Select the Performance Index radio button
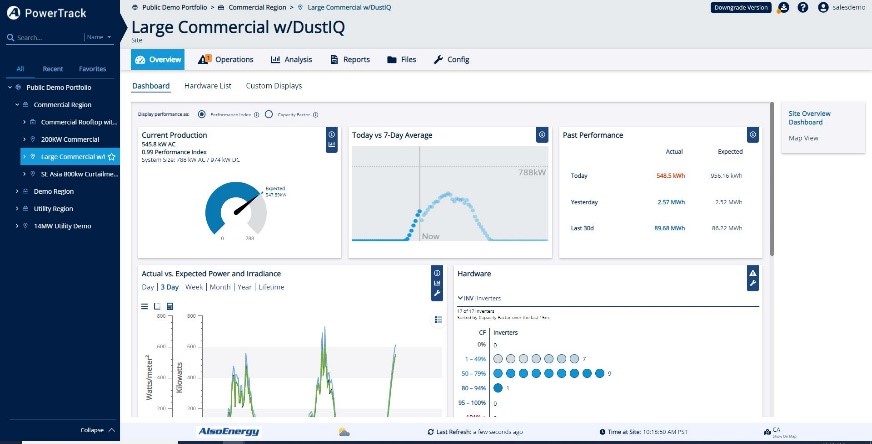 point(201,114)
